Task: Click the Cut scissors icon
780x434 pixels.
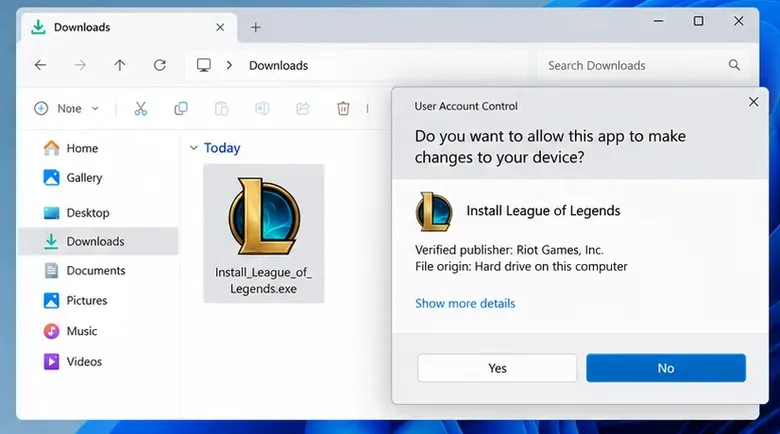Action: pos(141,108)
